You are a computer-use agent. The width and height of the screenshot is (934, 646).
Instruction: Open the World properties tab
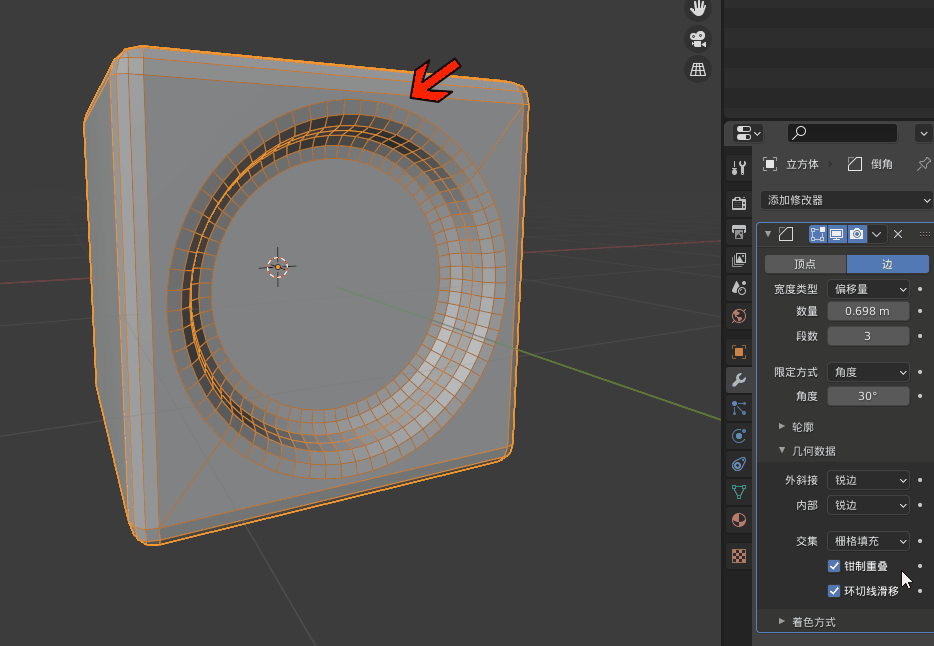click(x=739, y=316)
